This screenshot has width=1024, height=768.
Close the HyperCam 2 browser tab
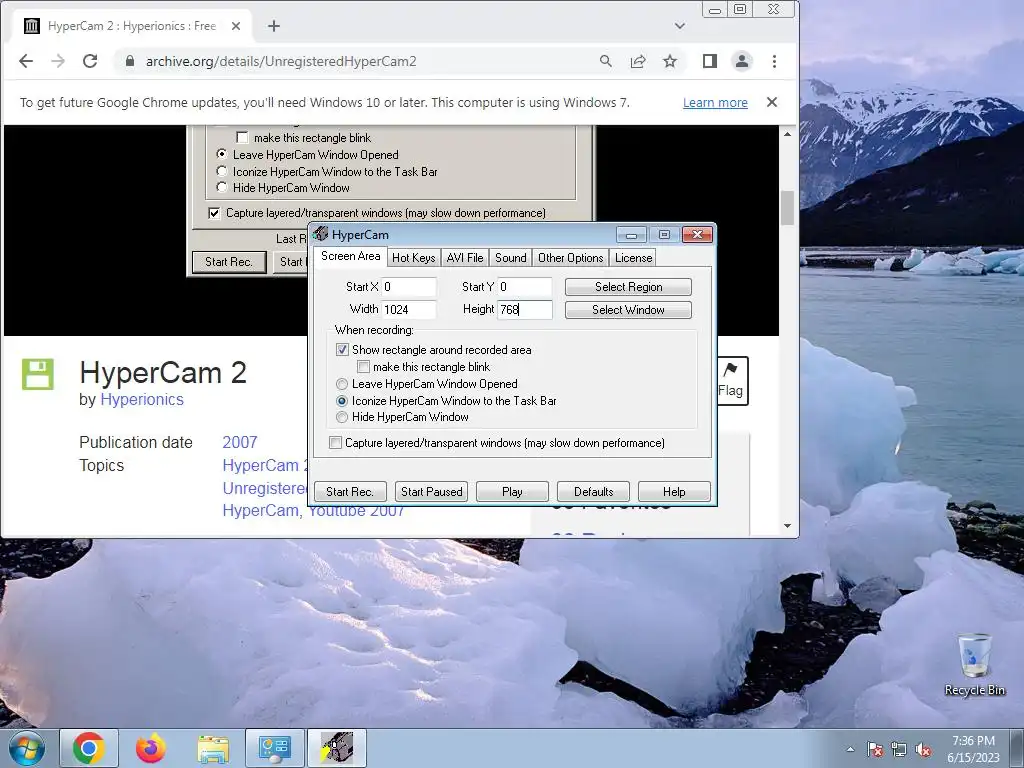tap(236, 26)
